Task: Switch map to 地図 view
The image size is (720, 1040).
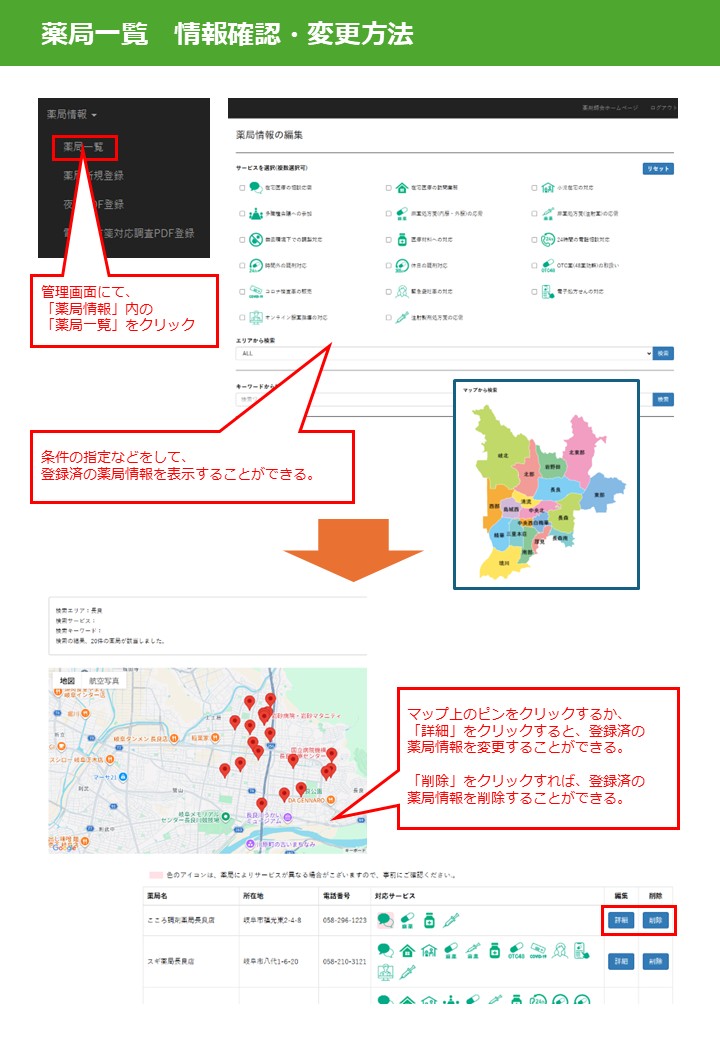Action: coord(67,681)
